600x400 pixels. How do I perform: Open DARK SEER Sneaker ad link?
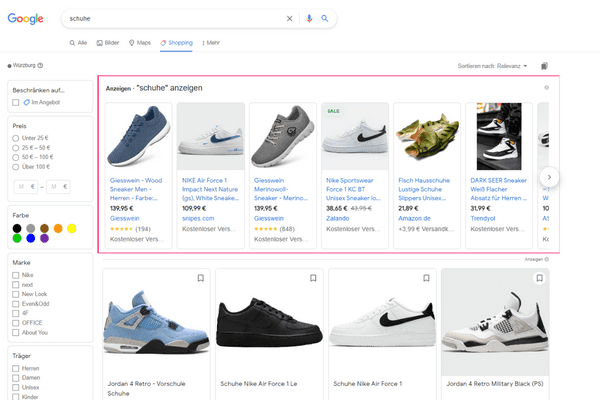coord(499,189)
